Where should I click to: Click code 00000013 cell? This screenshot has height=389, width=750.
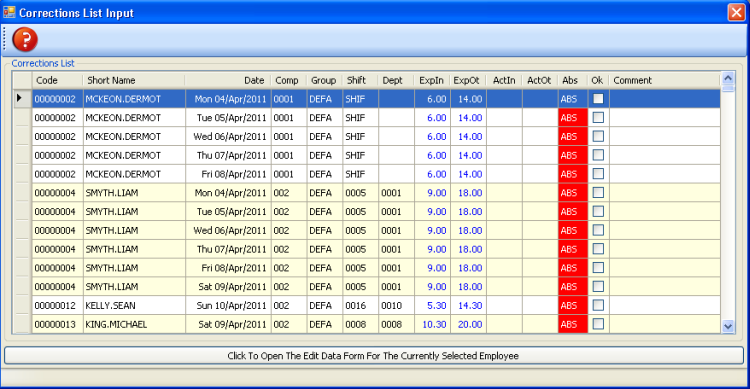click(57, 324)
